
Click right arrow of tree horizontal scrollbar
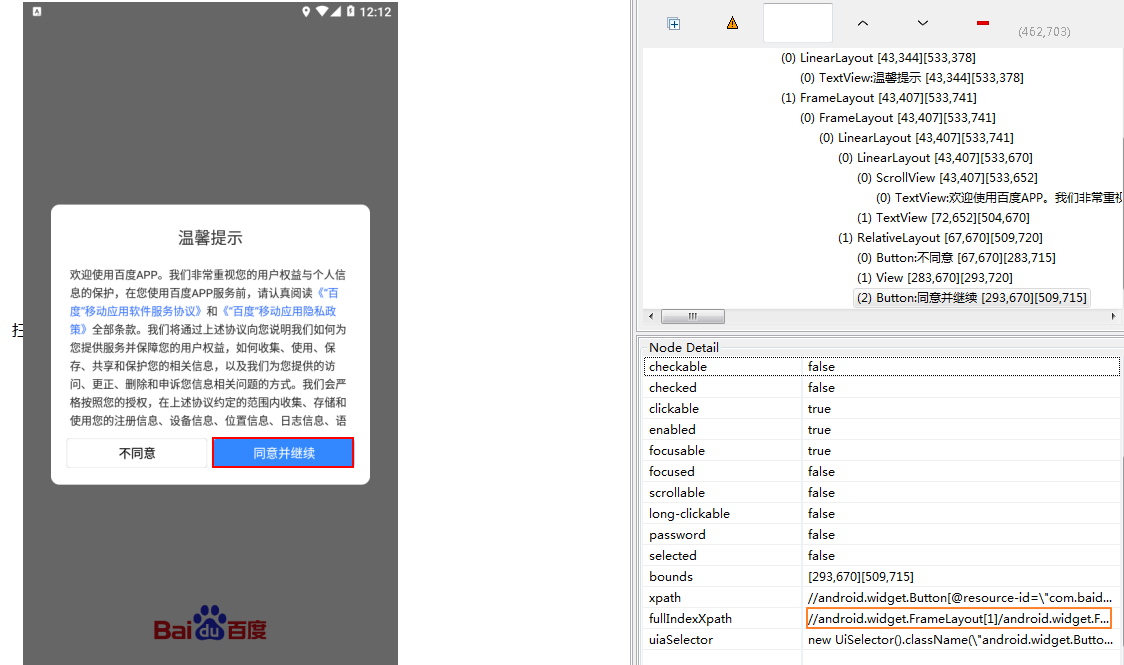[x=1113, y=316]
